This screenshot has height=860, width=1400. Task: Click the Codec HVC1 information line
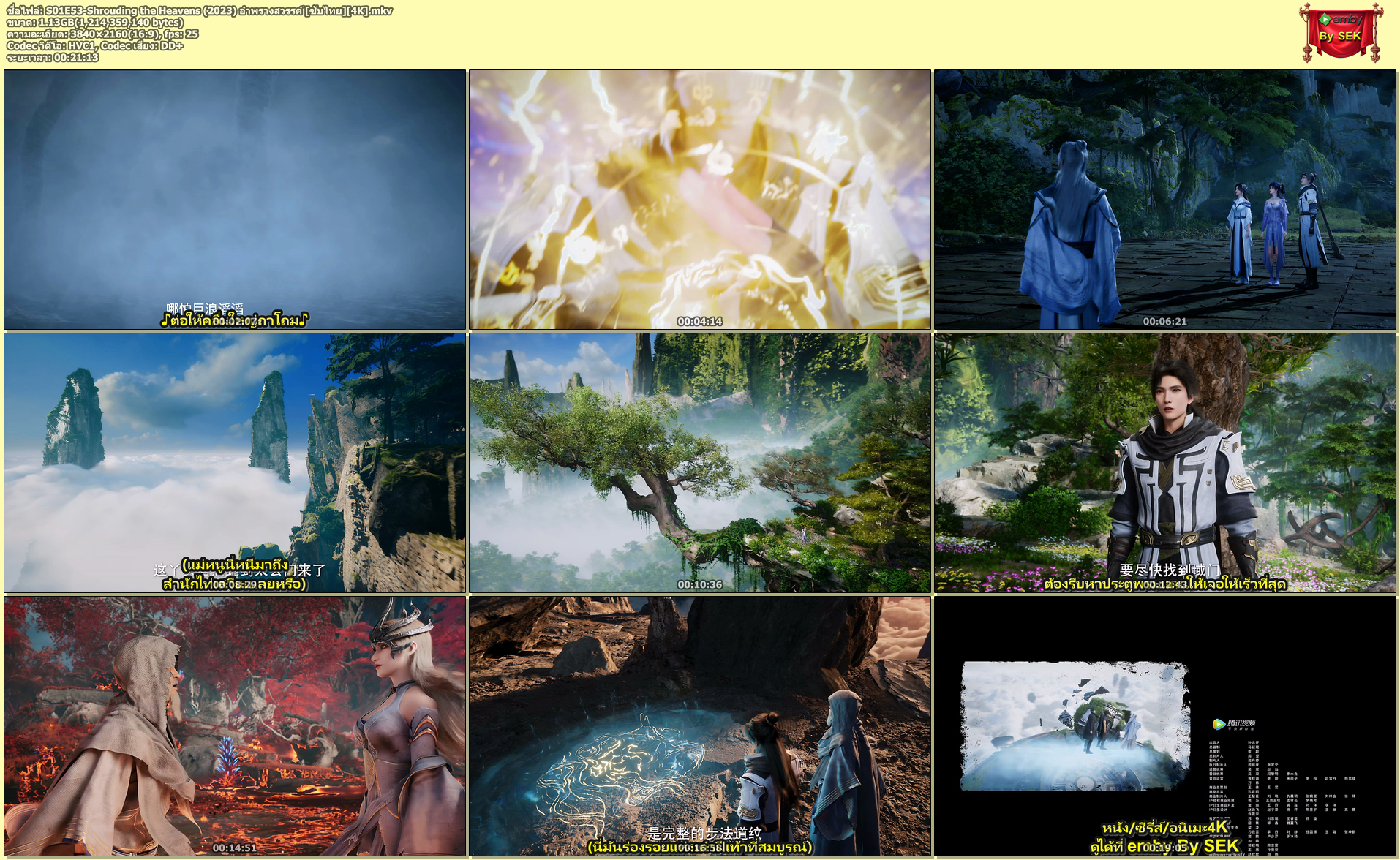click(x=94, y=45)
